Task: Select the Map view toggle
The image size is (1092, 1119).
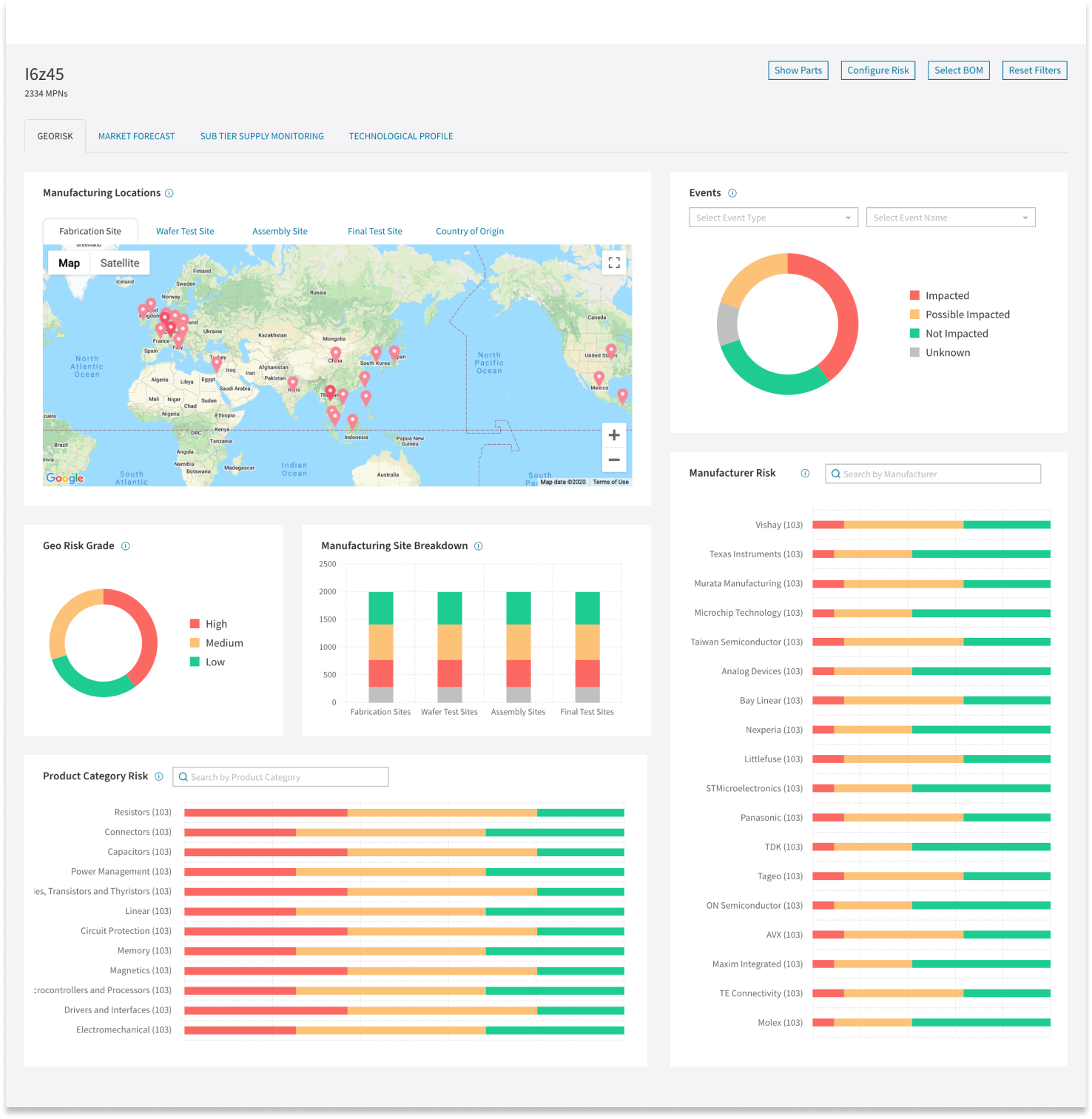Action: (x=68, y=263)
